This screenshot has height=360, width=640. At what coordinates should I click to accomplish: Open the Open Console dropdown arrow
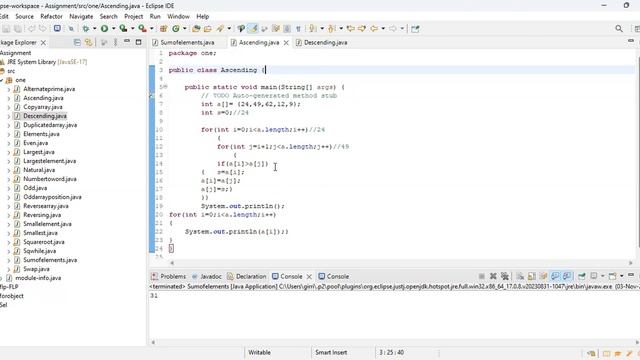(x=622, y=276)
